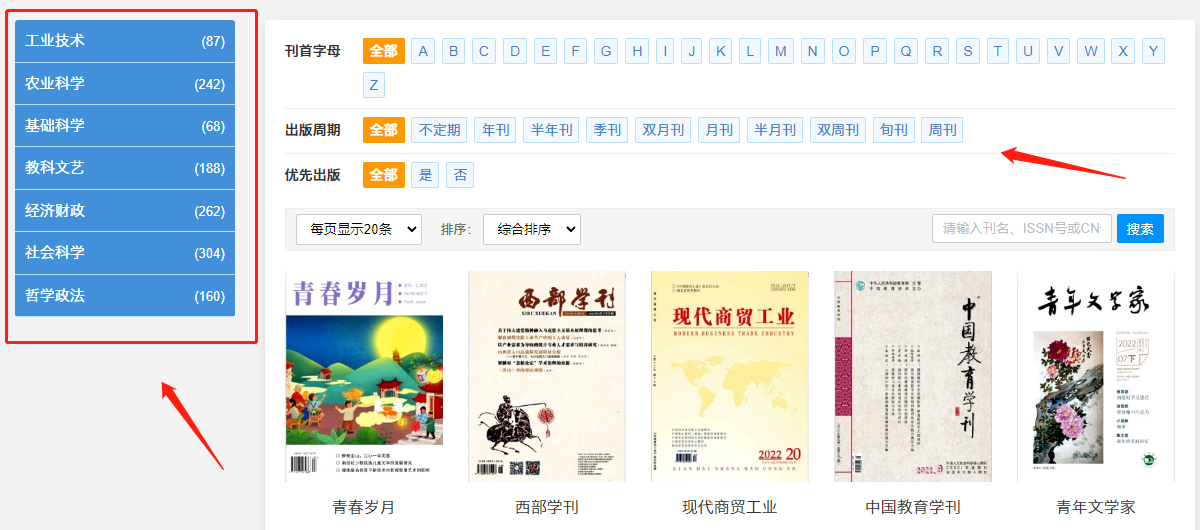1200x530 pixels.
Task: Open 中国教育学刊 journal cover
Action: click(x=913, y=376)
